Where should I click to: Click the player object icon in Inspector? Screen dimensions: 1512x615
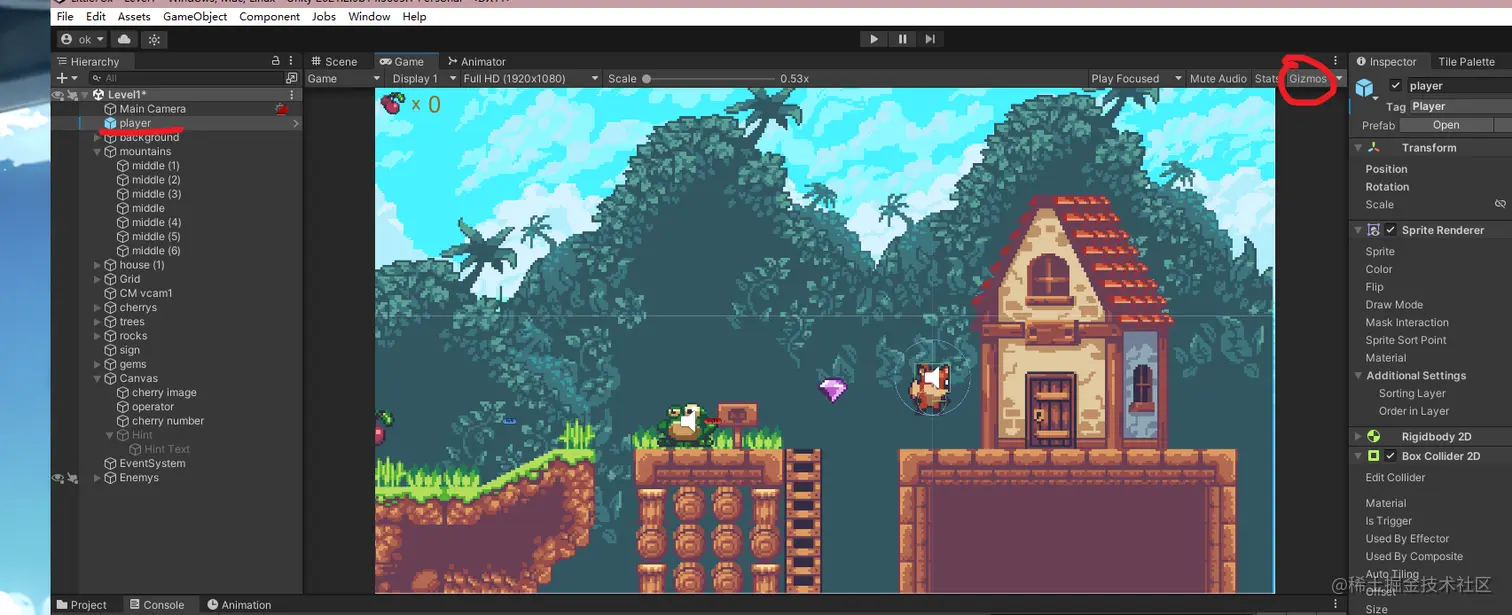[x=1365, y=88]
